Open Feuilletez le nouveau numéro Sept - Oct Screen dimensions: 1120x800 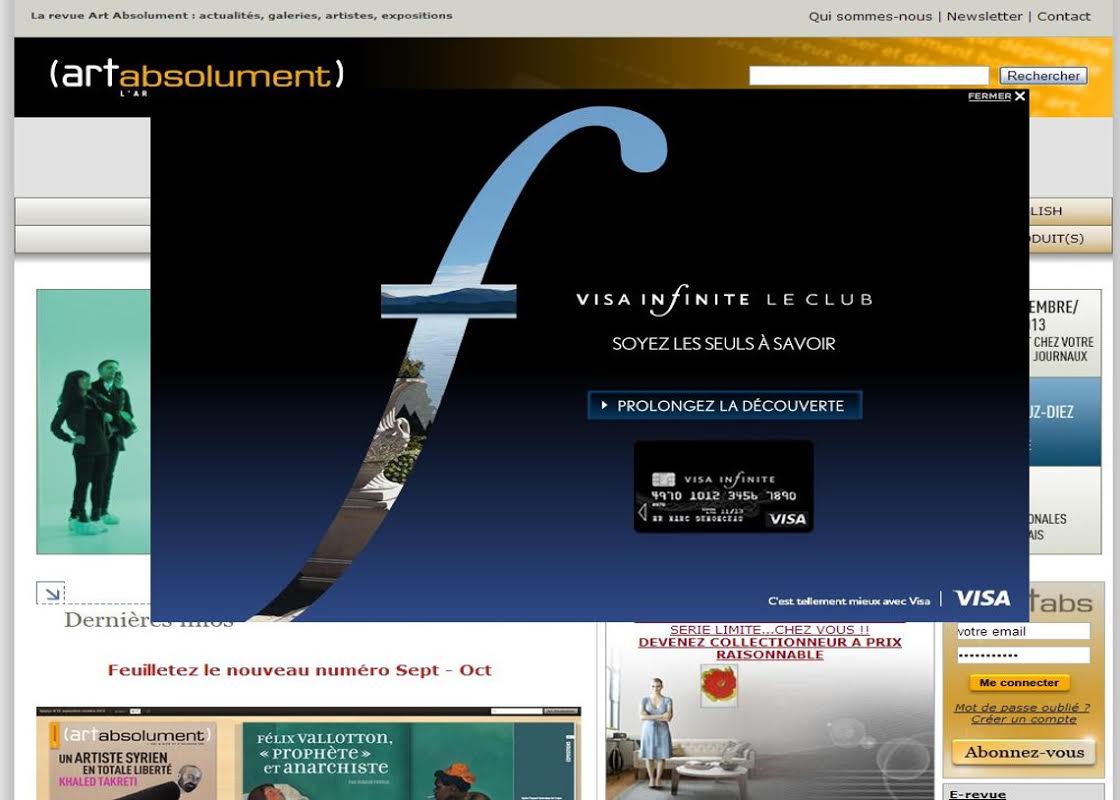[x=300, y=670]
